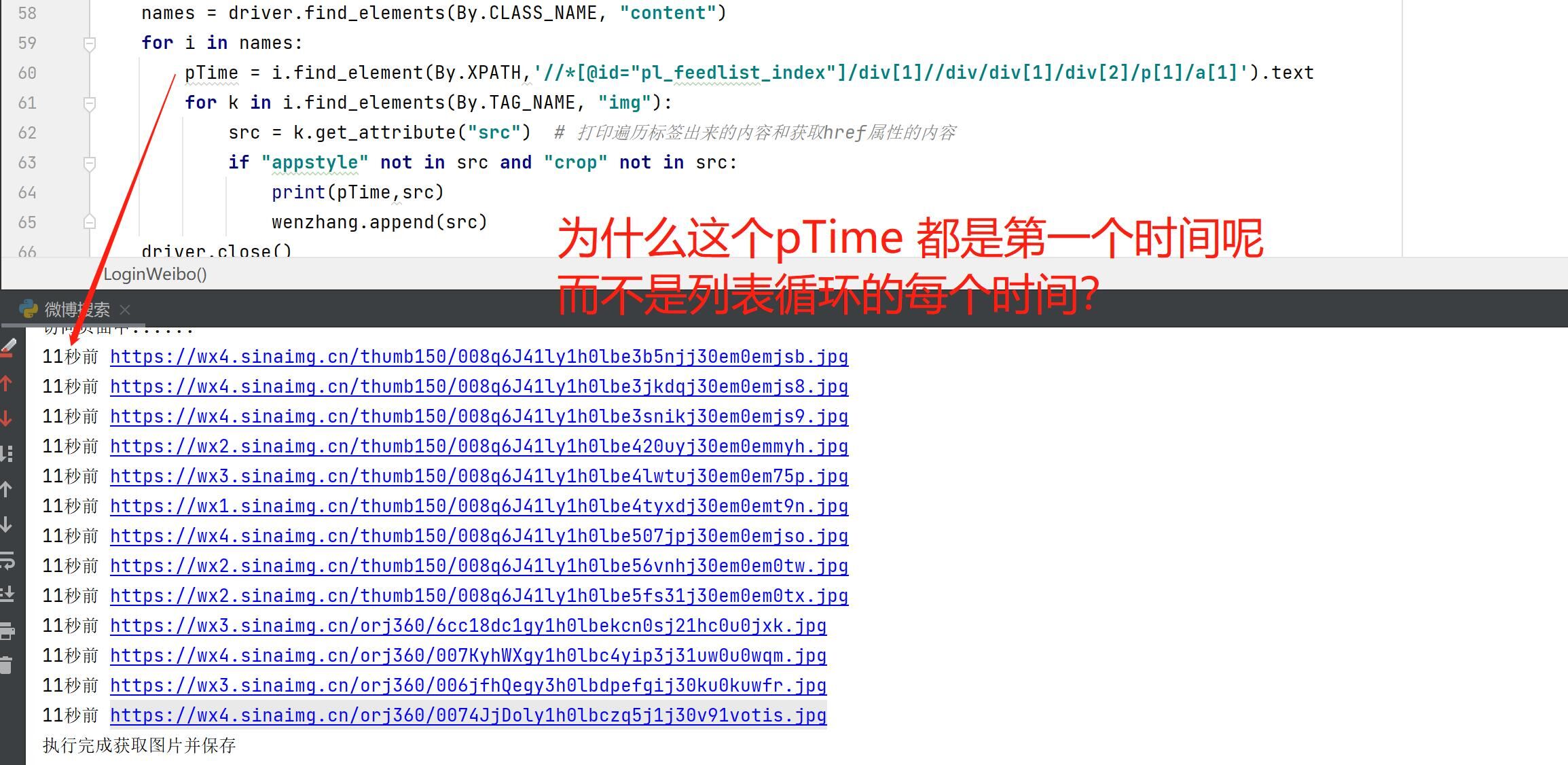This screenshot has width=1568, height=765.
Task: Click the gray down arrow in console toolbar
Action: tap(7, 524)
